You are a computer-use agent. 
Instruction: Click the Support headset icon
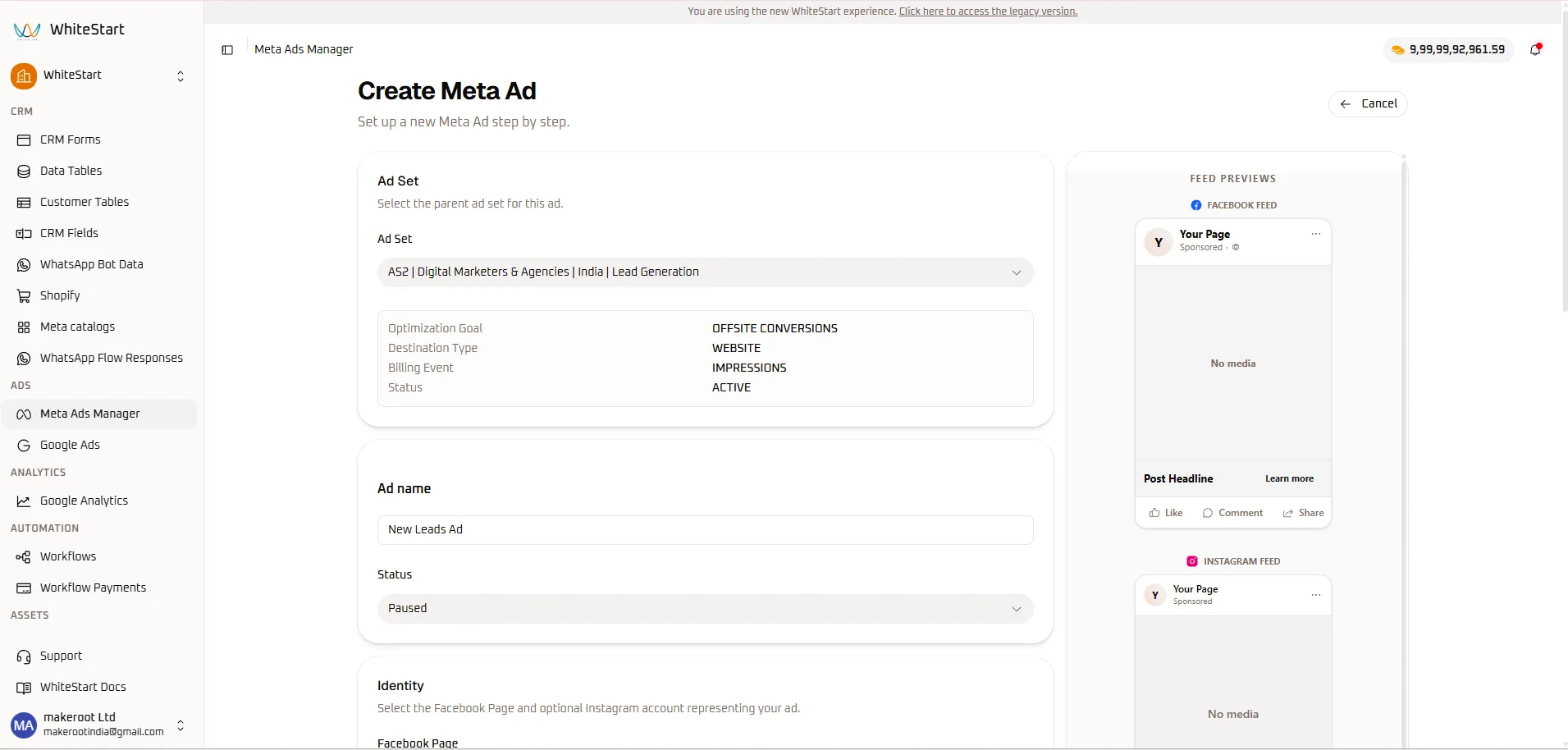[x=24, y=656]
